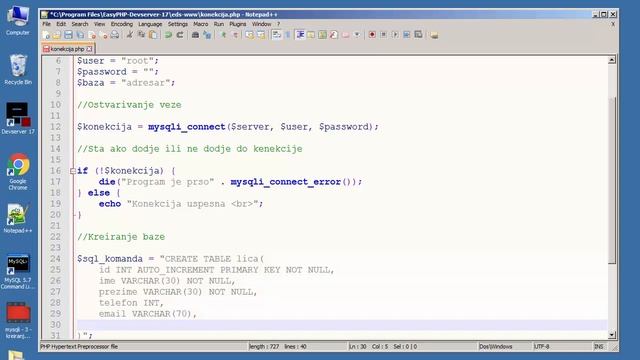Click the macro playback icon
The width and height of the screenshot is (640, 360).
pos(395,35)
